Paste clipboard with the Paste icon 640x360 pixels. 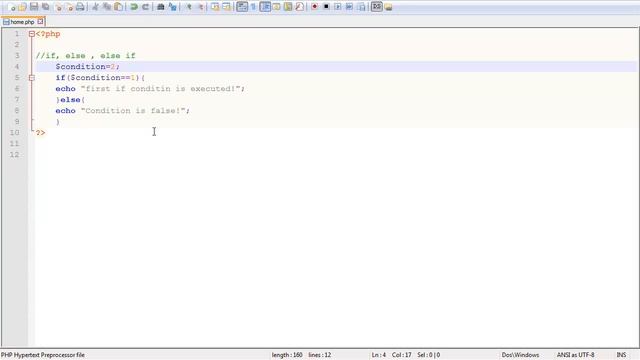[x=118, y=7]
